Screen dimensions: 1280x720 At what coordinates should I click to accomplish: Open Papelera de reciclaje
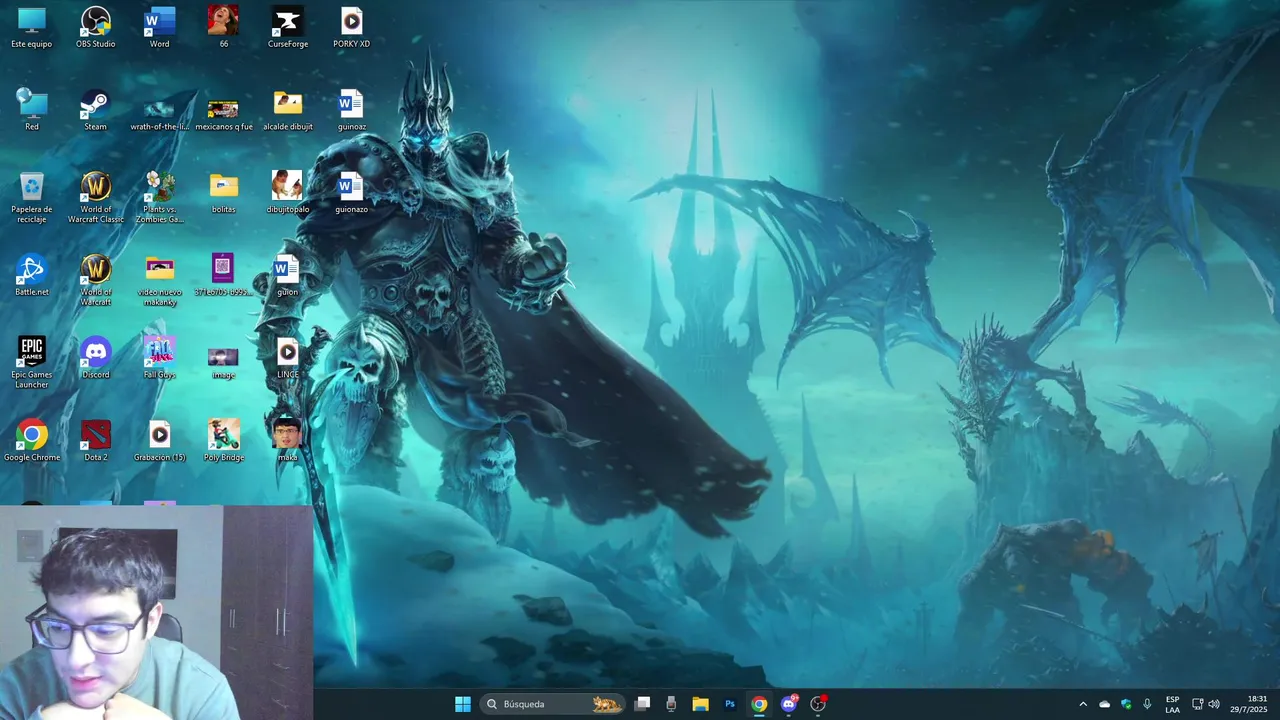32,198
